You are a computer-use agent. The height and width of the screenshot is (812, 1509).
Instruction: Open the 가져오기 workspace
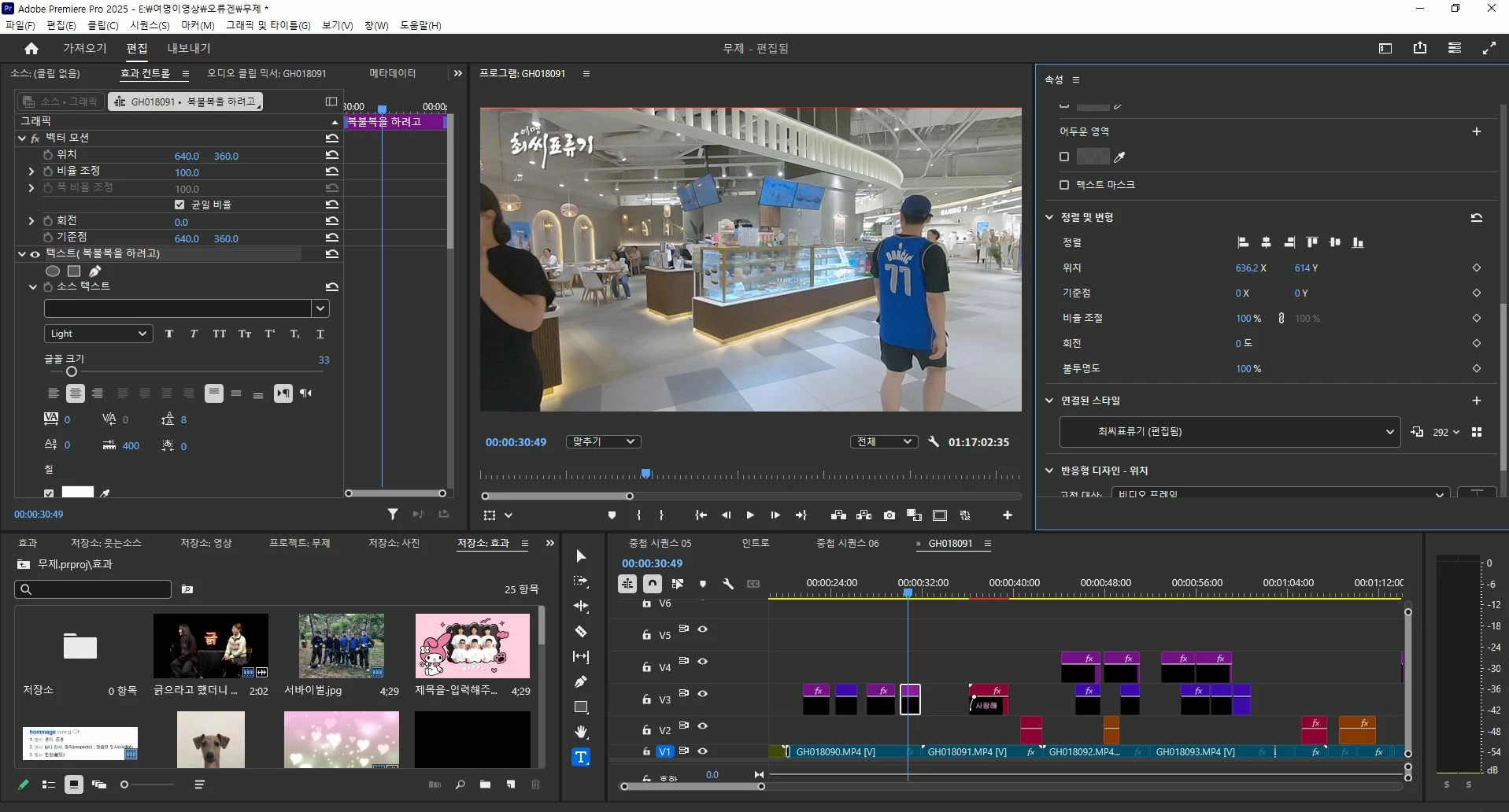click(85, 48)
